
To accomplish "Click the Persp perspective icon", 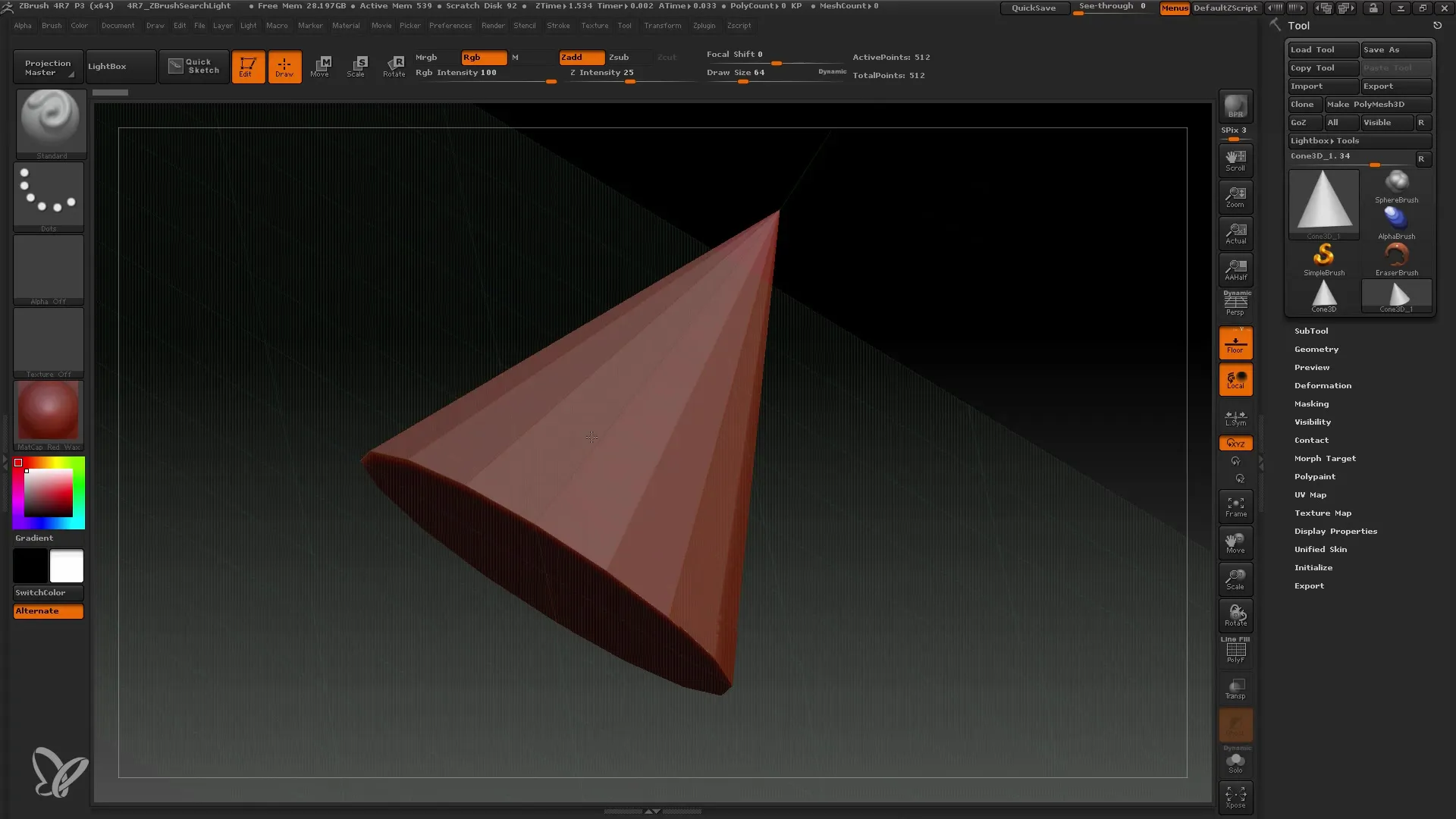I will 1237,303.
